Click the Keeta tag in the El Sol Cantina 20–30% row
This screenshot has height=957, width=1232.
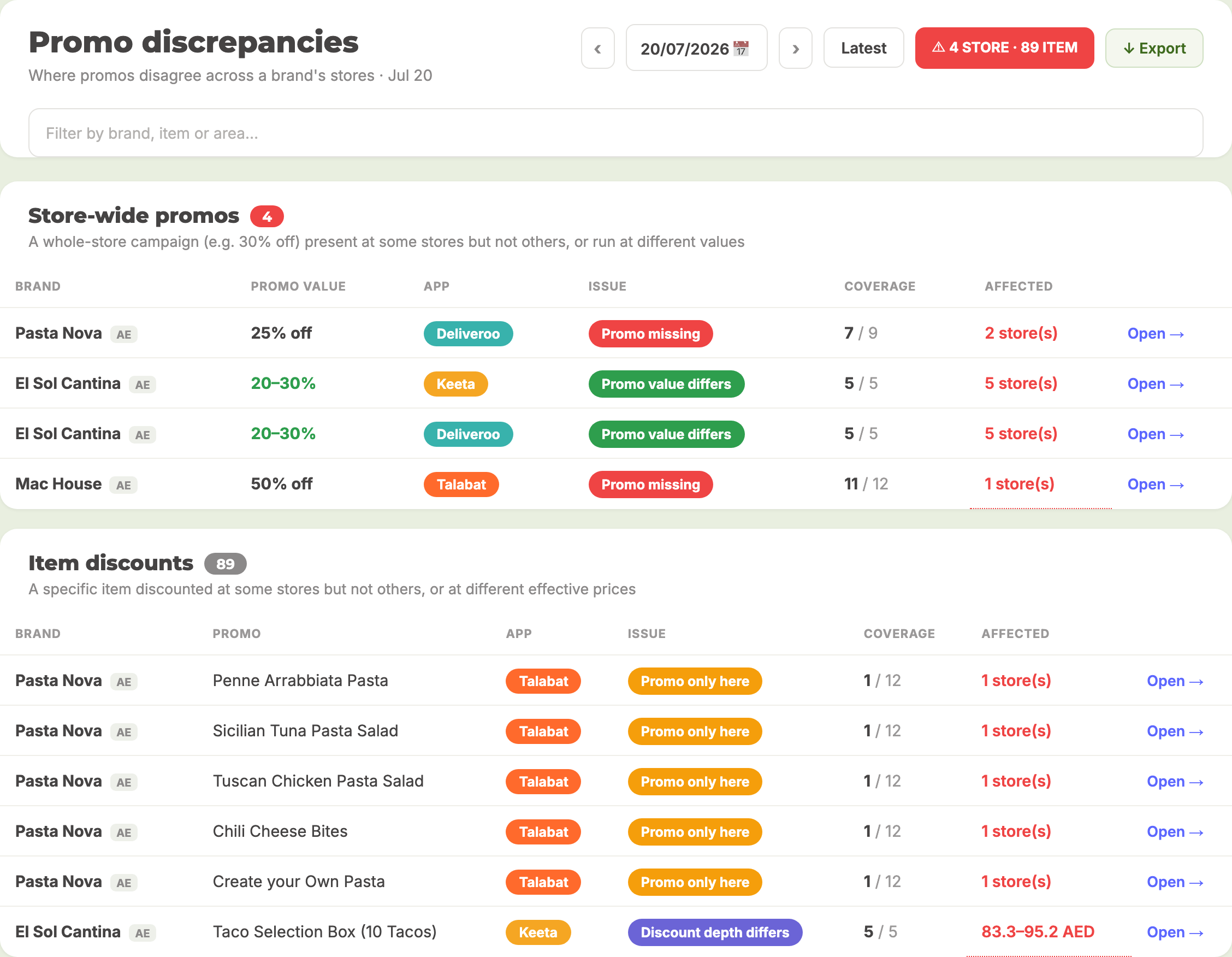click(x=456, y=383)
